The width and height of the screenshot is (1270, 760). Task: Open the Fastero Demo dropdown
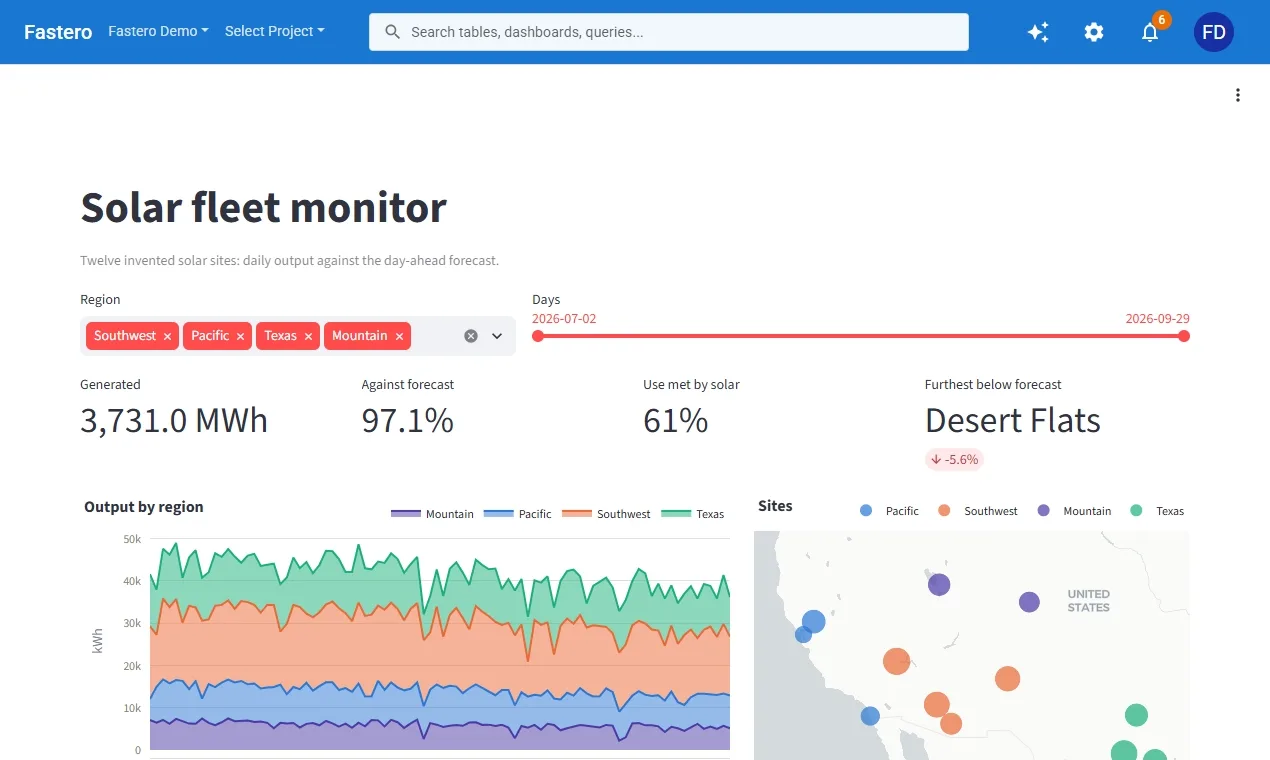[158, 31]
